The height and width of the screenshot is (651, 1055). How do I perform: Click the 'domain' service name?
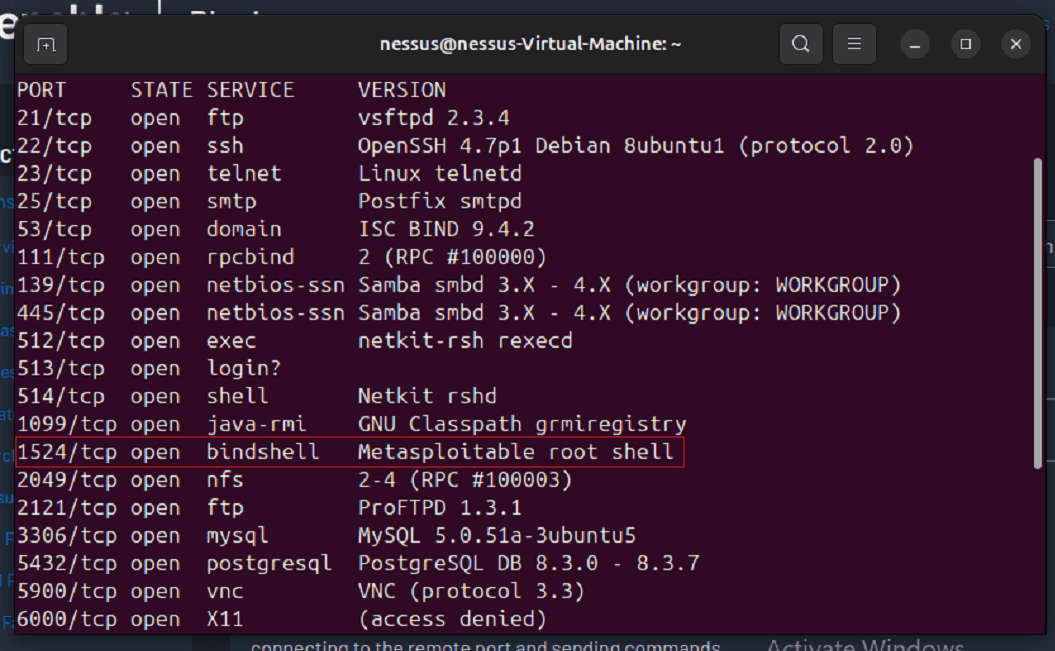coord(244,229)
